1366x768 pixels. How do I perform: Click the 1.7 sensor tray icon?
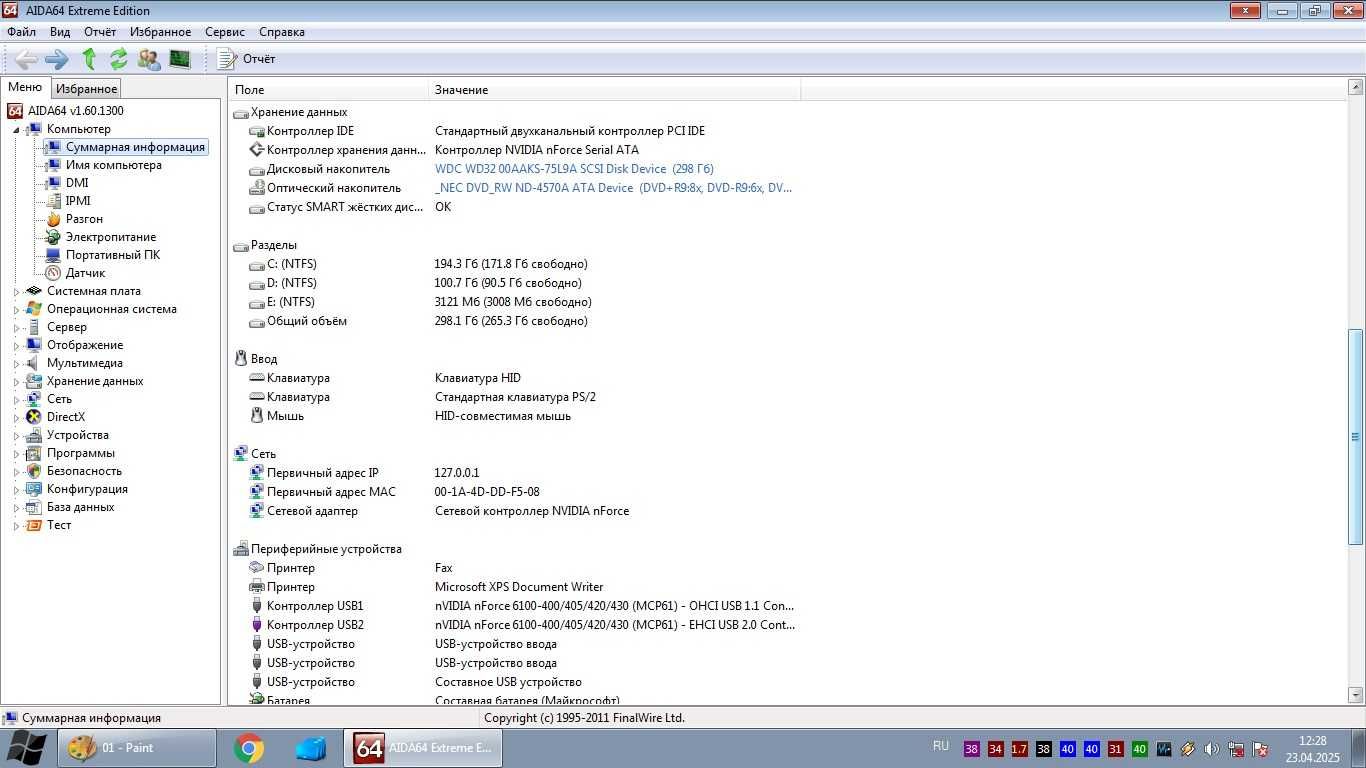pyautogui.click(x=1019, y=749)
